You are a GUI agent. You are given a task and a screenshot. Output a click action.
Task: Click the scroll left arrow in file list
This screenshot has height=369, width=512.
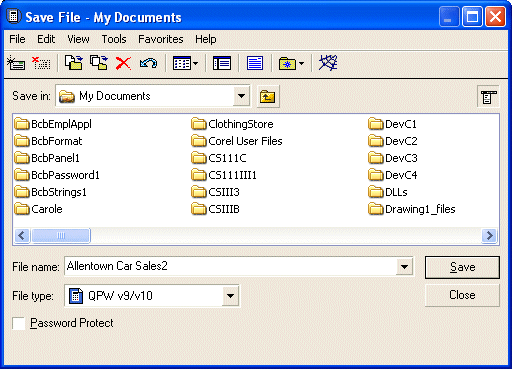coord(22,236)
